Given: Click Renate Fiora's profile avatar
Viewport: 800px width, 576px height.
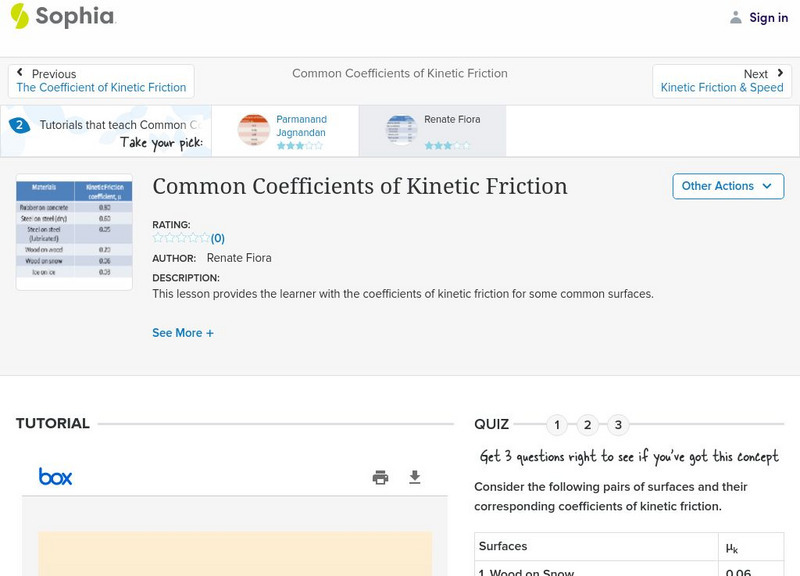Looking at the screenshot, I should click(x=400, y=128).
